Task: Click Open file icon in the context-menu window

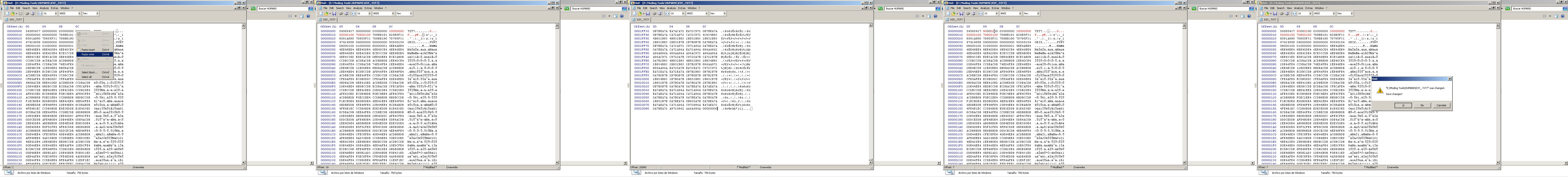Action: point(12,13)
